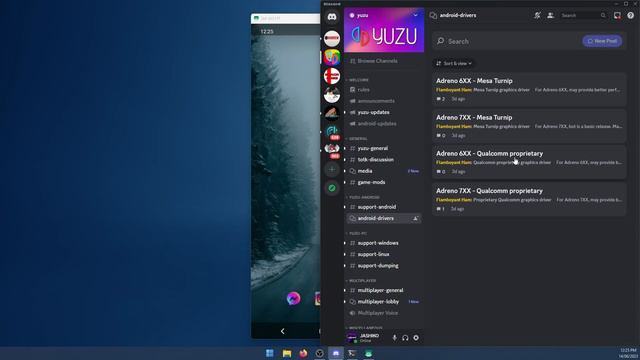
Task: Open the Sort & view dropdown
Action: pos(453,63)
